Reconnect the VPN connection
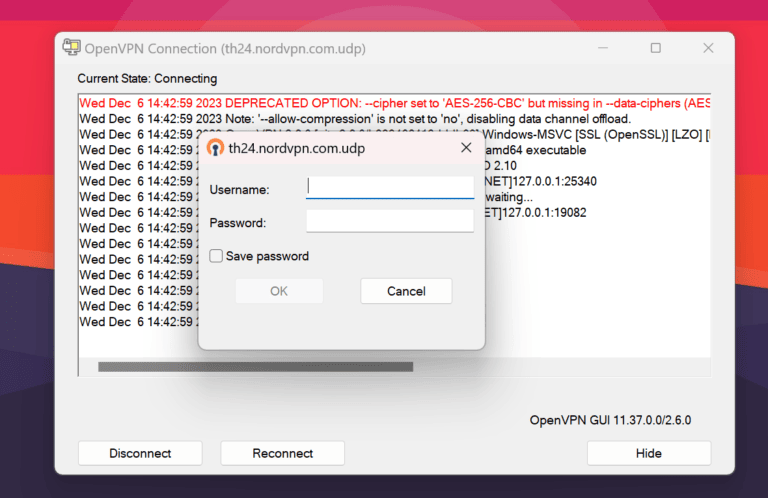This screenshot has height=498, width=768. click(x=283, y=453)
